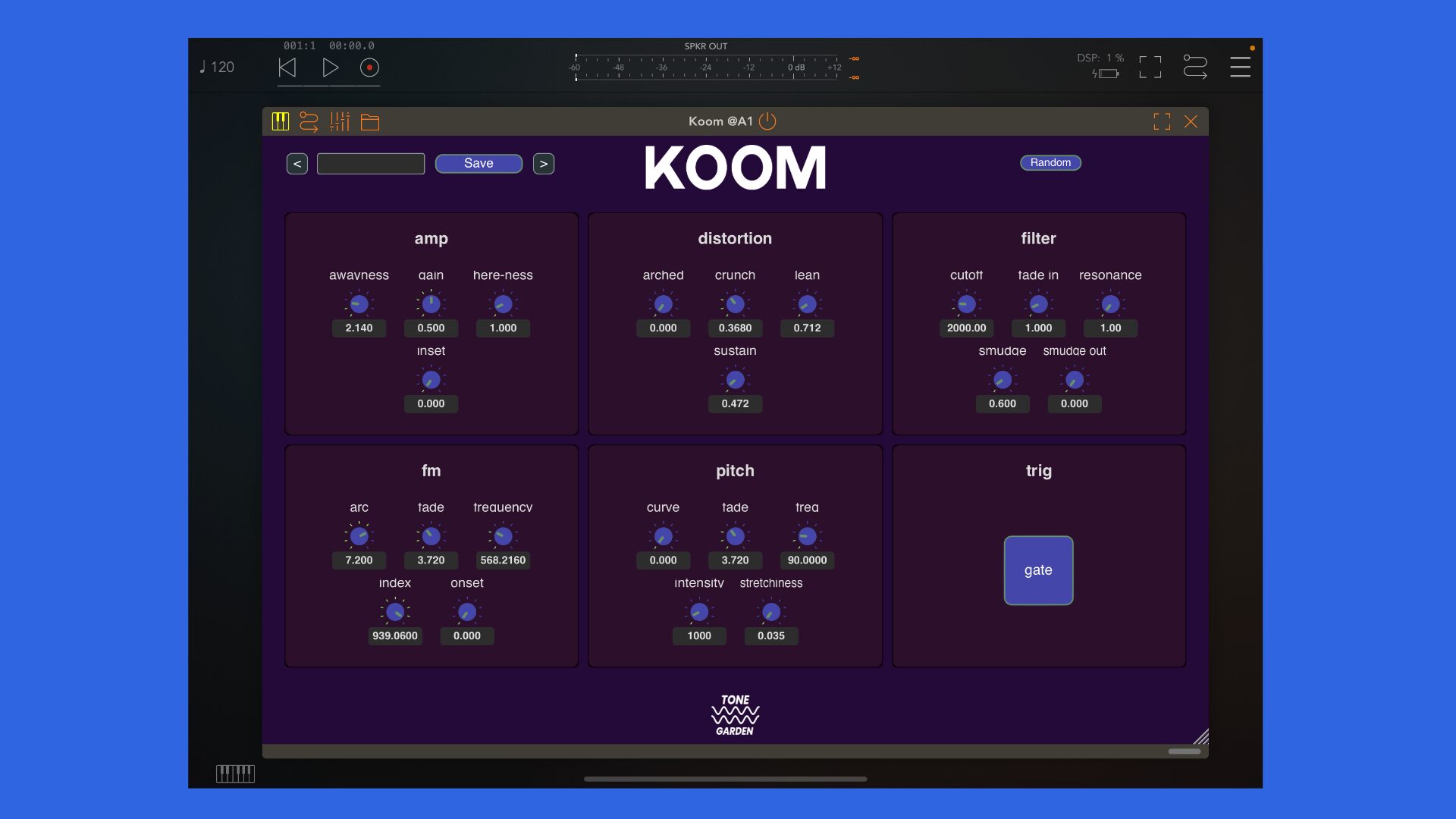
Task: Go to previous preset with < button
Action: 297,164
